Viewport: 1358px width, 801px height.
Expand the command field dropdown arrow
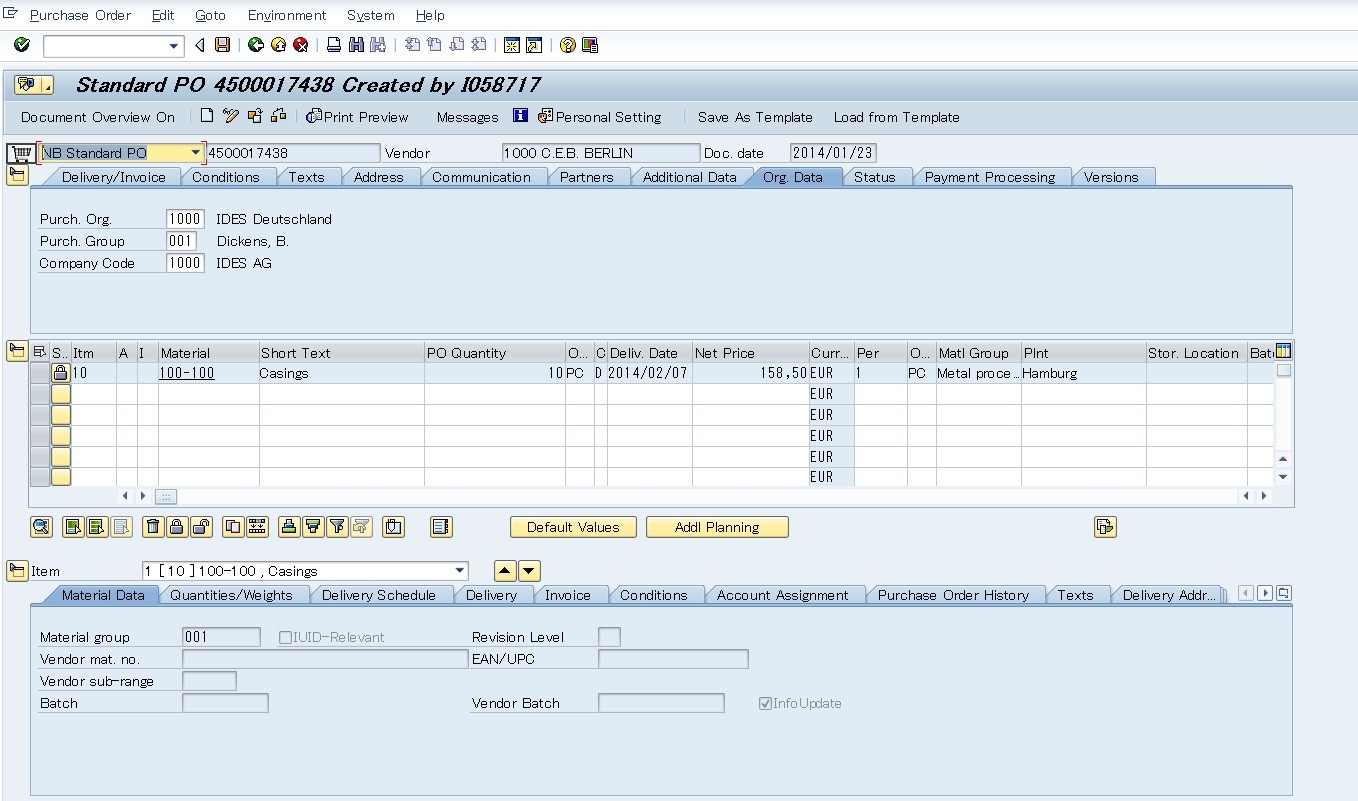pos(172,45)
